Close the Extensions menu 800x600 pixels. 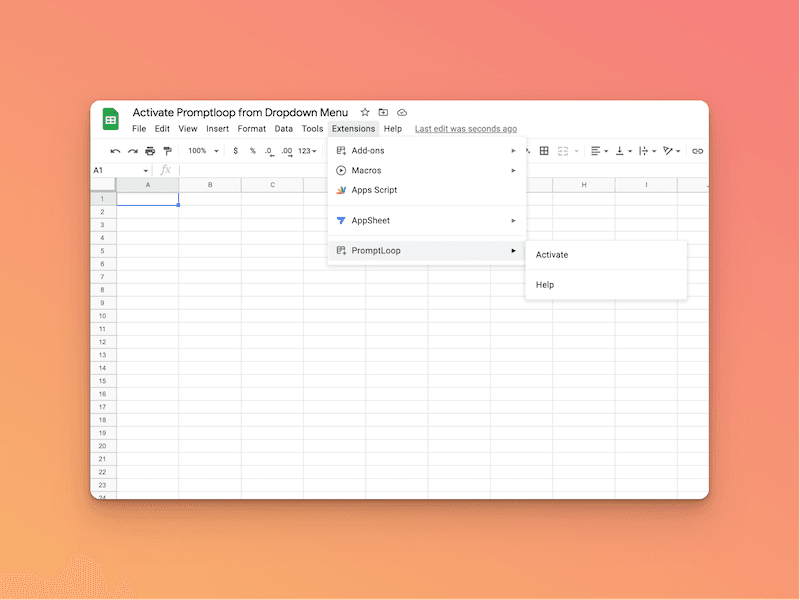[x=353, y=129]
